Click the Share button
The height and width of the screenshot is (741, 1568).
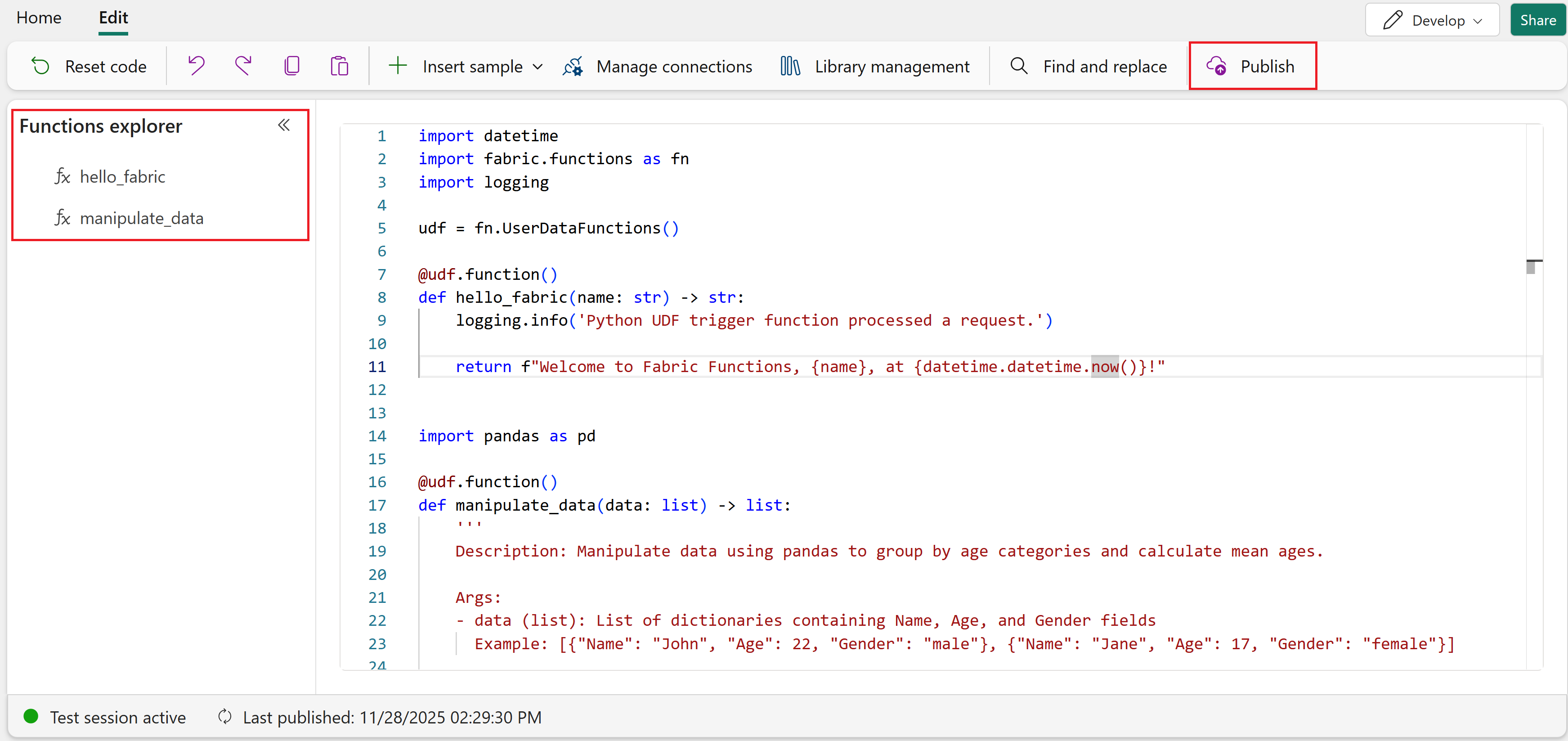(x=1537, y=20)
